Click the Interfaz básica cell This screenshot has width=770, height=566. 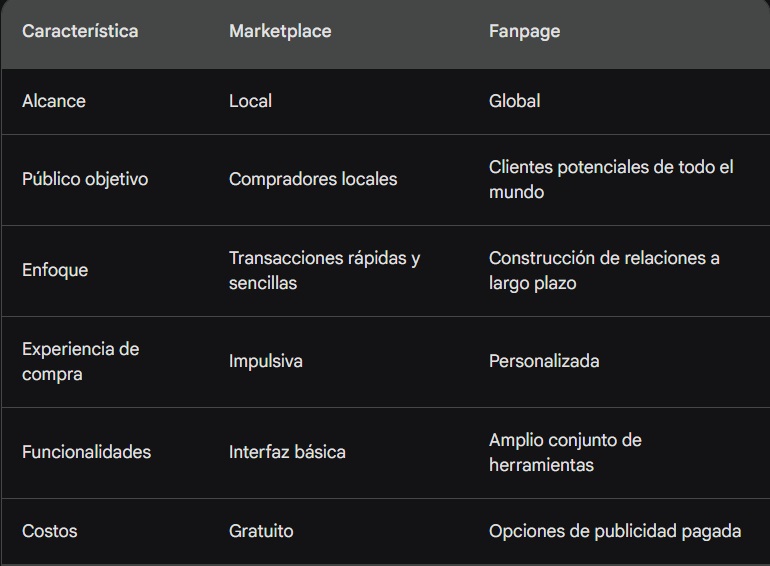click(287, 452)
